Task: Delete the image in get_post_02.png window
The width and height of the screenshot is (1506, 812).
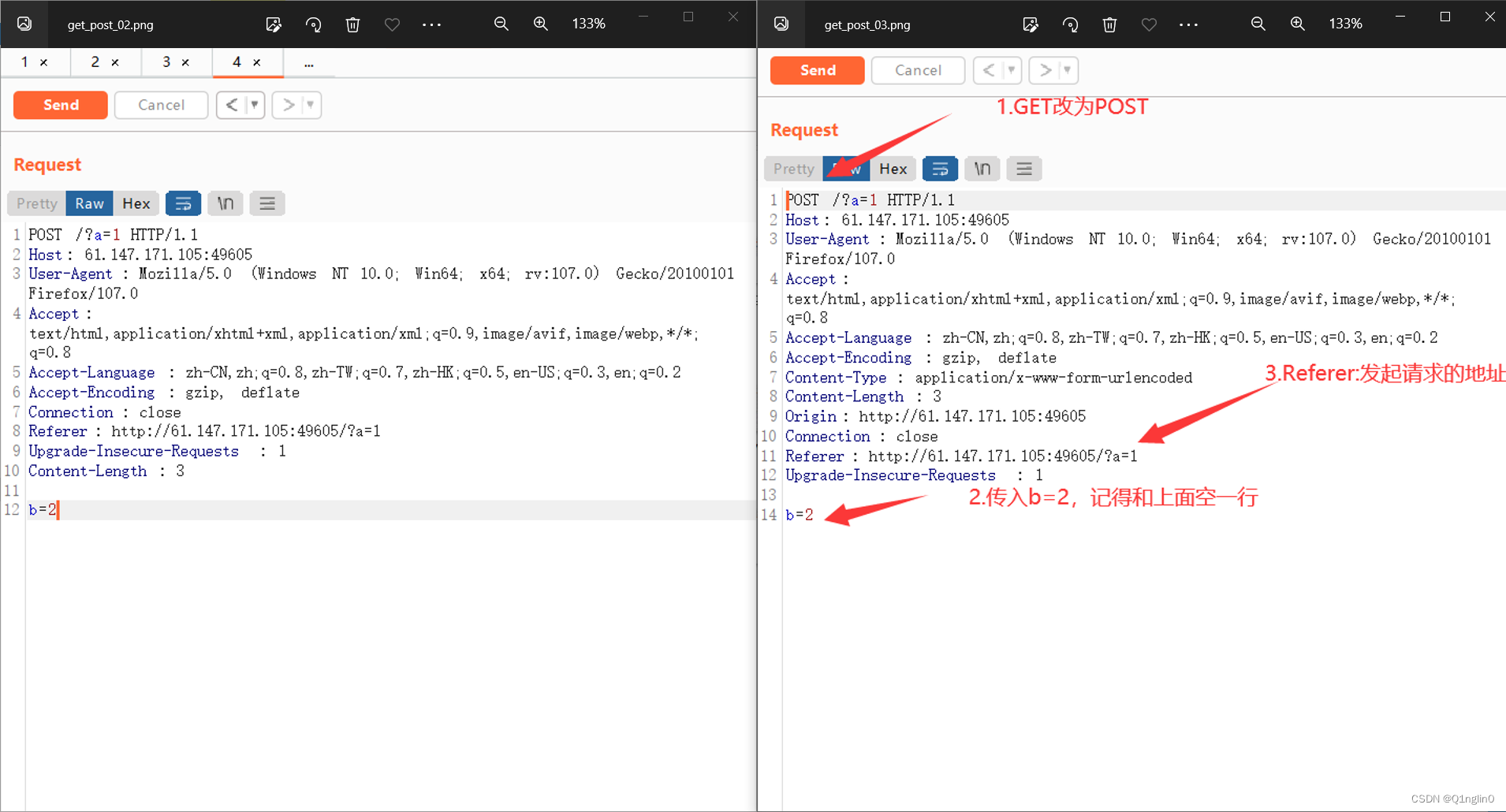Action: coord(352,24)
